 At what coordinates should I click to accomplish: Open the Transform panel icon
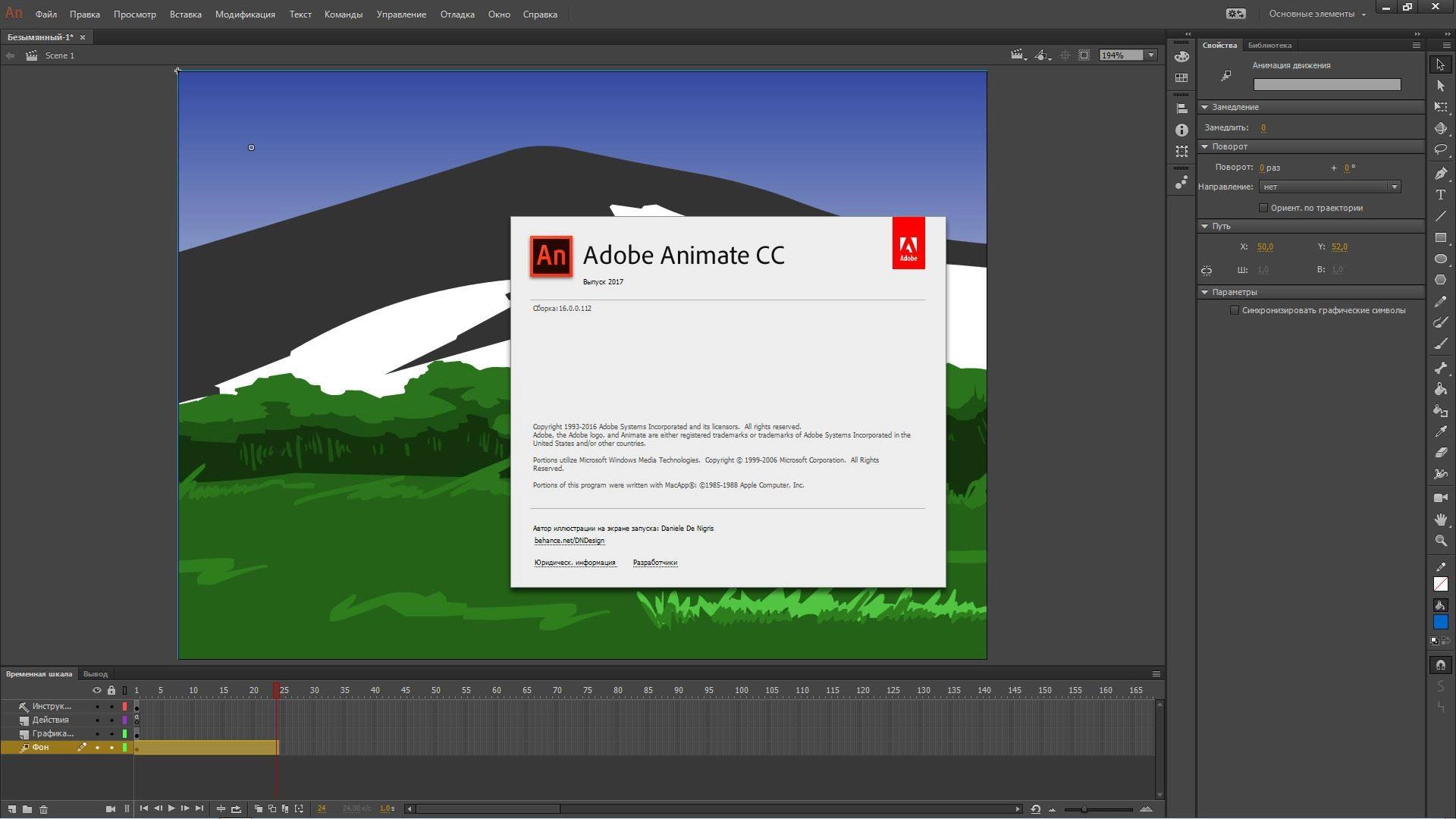click(1181, 152)
